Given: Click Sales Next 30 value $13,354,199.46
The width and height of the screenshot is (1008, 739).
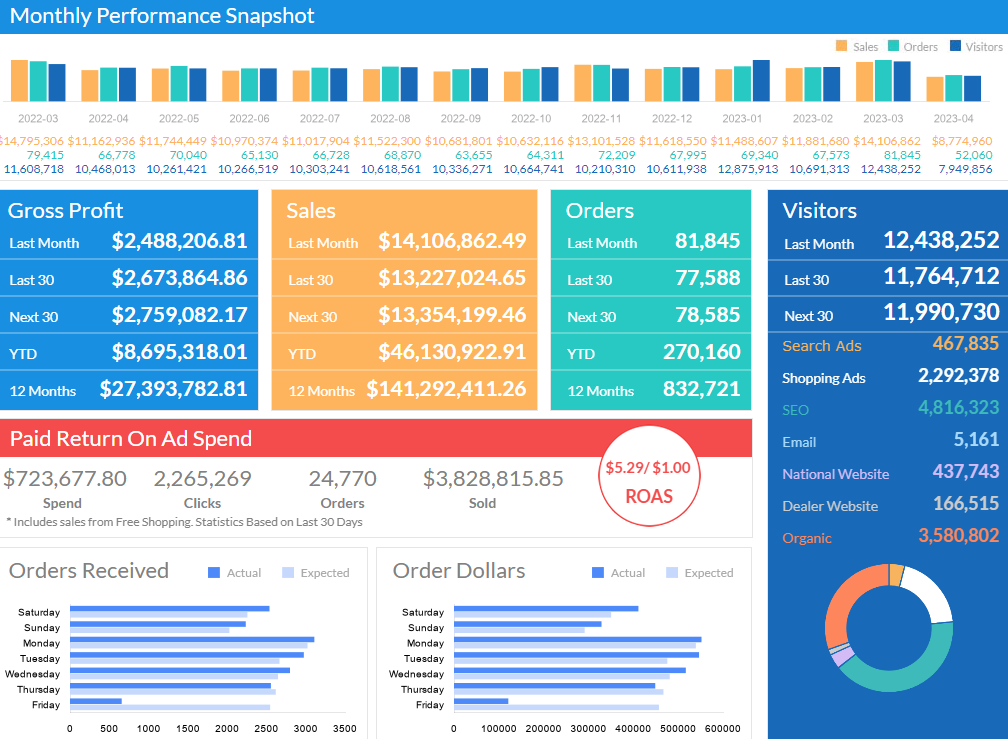Looking at the screenshot, I should point(452,315).
